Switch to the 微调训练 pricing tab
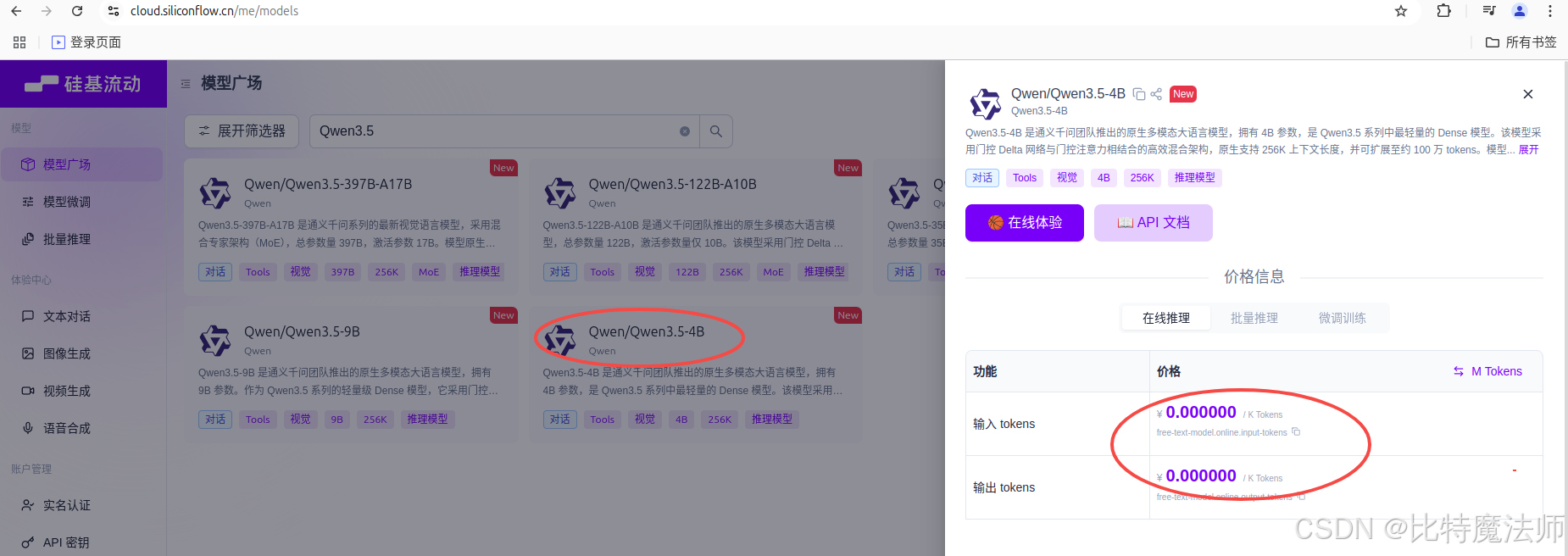Screen dimensions: 1568x556 point(1343,318)
